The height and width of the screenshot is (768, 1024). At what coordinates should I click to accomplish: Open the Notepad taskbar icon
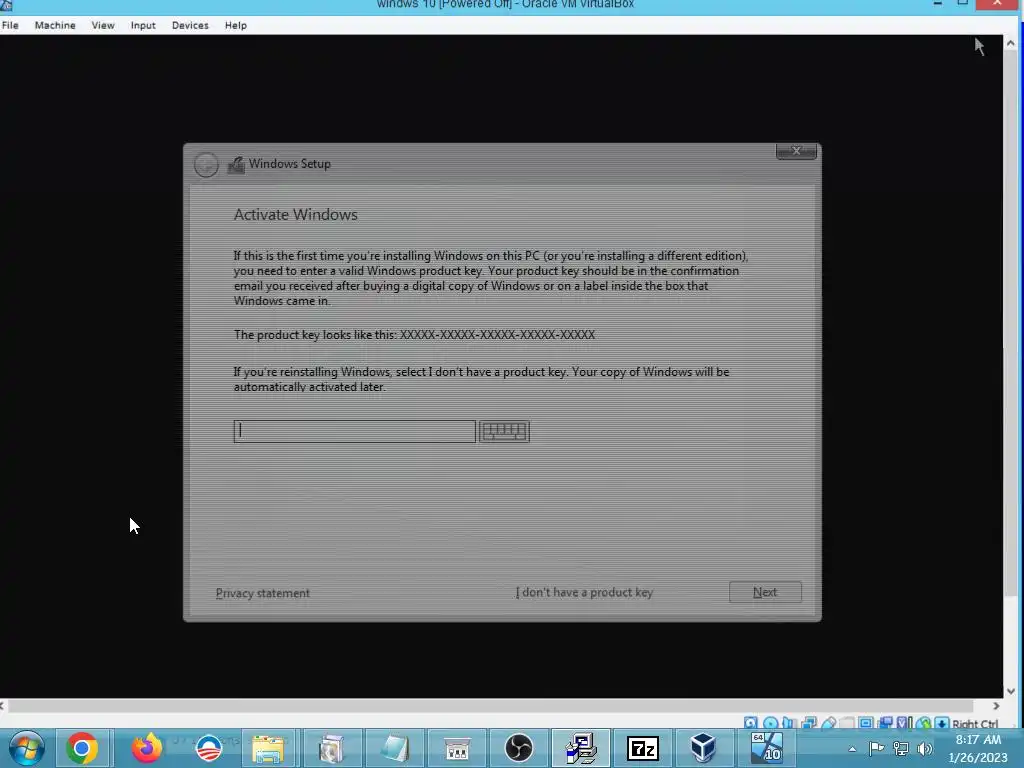(394, 748)
